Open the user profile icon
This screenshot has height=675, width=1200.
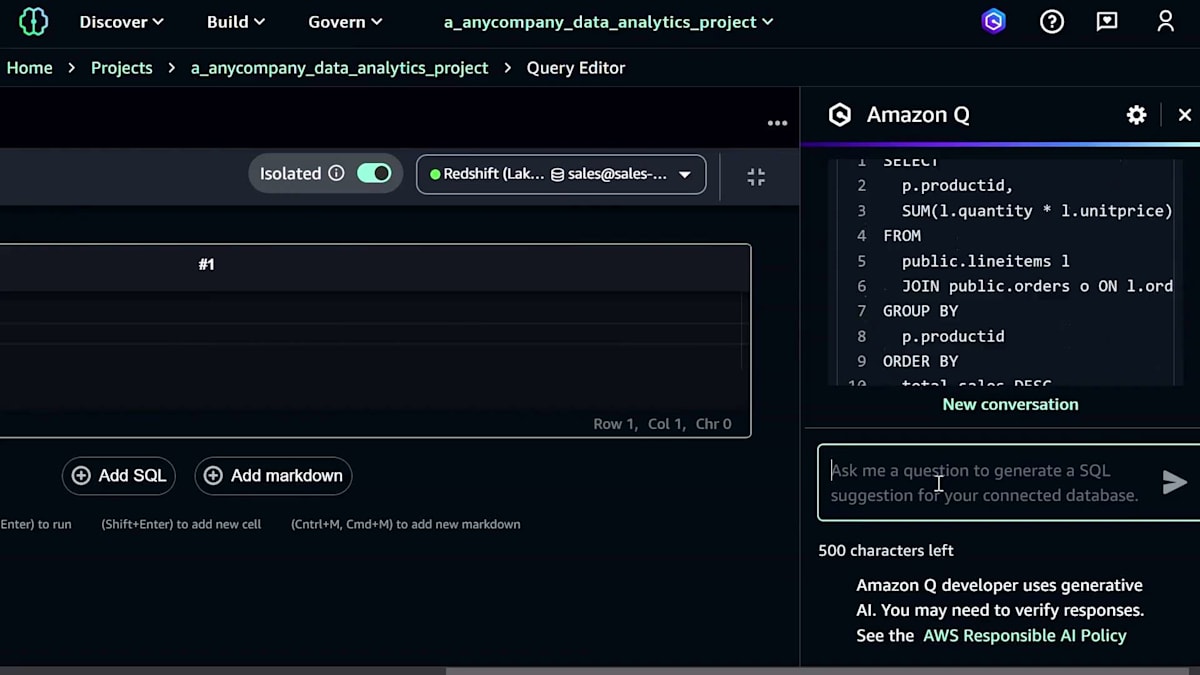(x=1165, y=22)
